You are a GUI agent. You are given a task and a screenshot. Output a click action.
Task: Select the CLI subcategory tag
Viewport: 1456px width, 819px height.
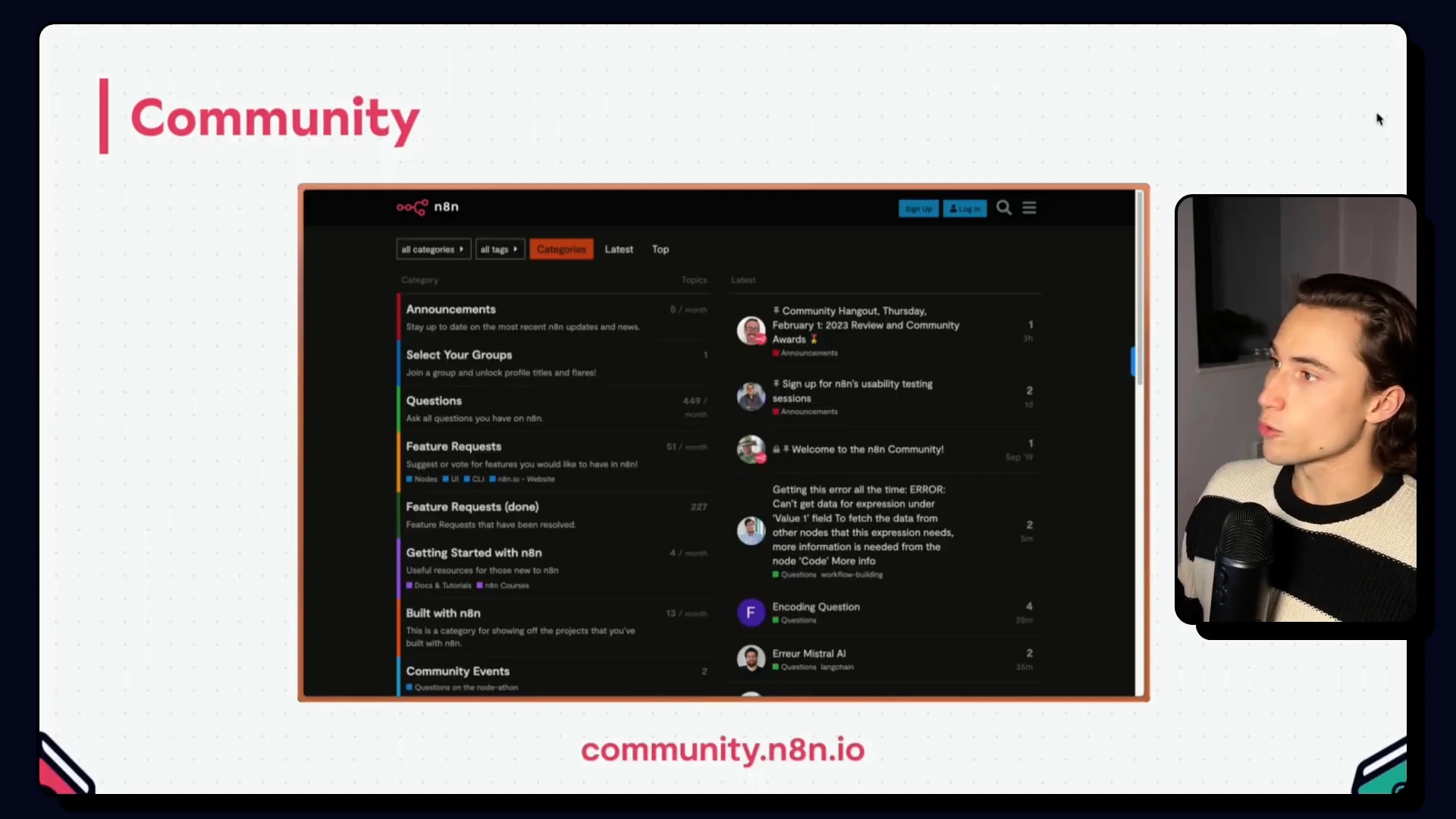click(x=474, y=479)
